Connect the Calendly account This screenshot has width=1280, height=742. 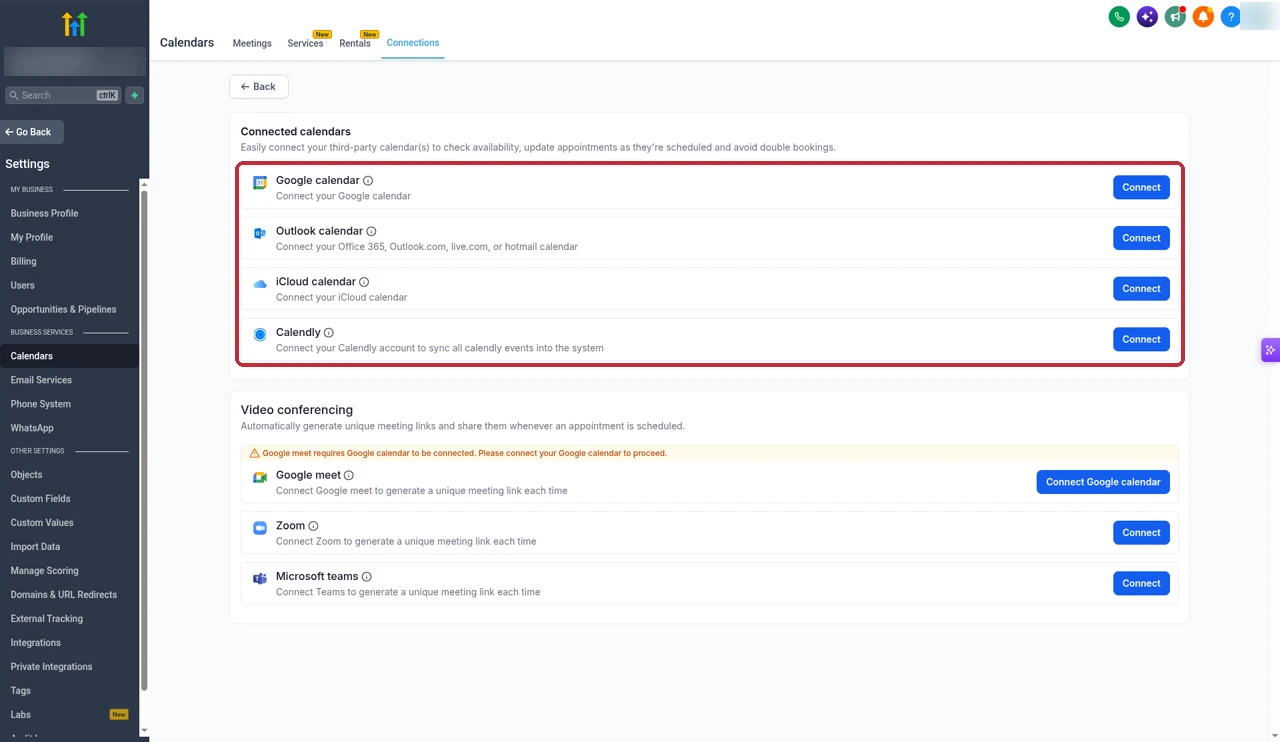tap(1141, 339)
